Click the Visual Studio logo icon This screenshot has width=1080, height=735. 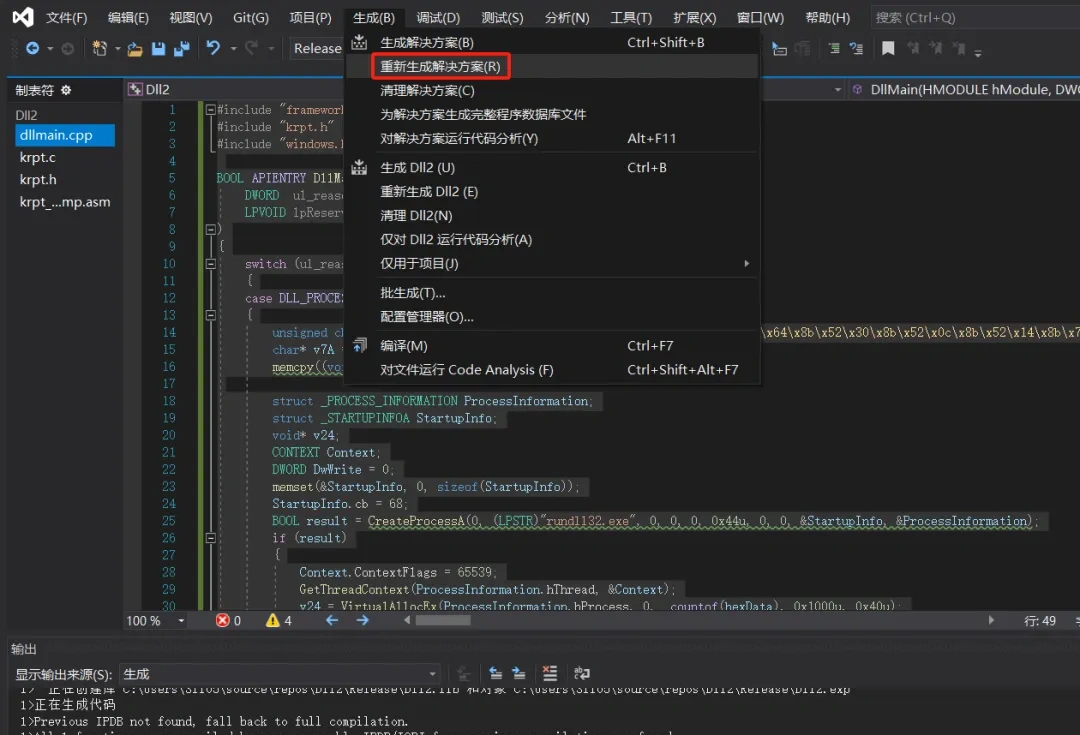(23, 17)
